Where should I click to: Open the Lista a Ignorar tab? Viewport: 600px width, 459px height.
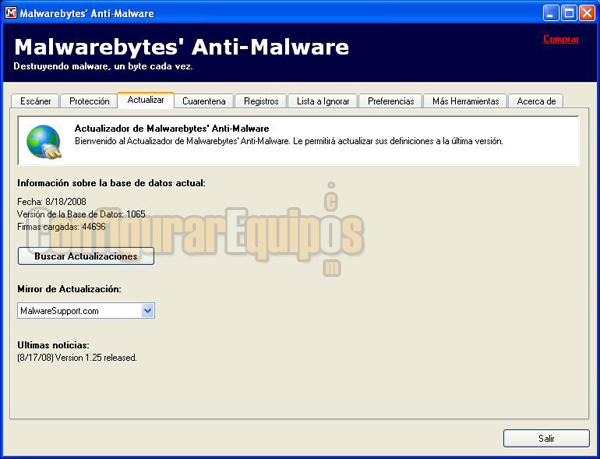pyautogui.click(x=323, y=101)
